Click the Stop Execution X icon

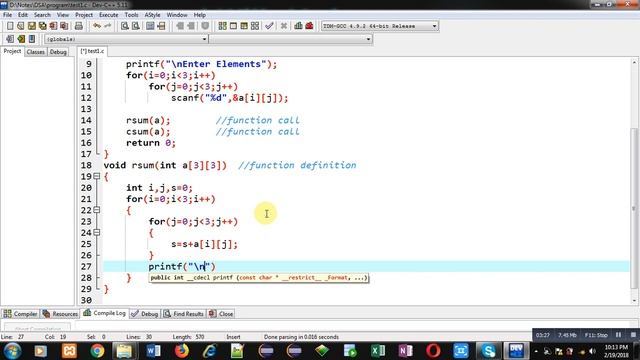pos(284,26)
